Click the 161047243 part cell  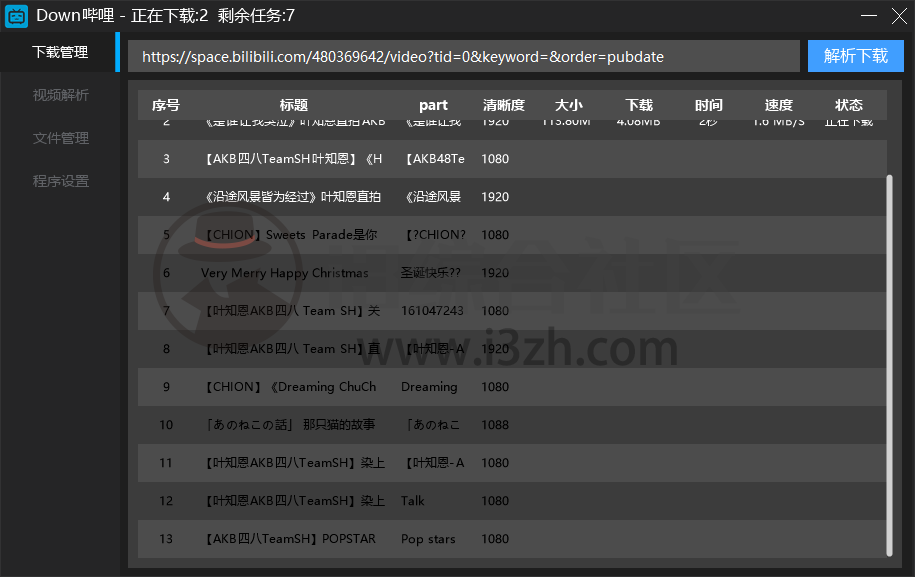pyautogui.click(x=432, y=311)
